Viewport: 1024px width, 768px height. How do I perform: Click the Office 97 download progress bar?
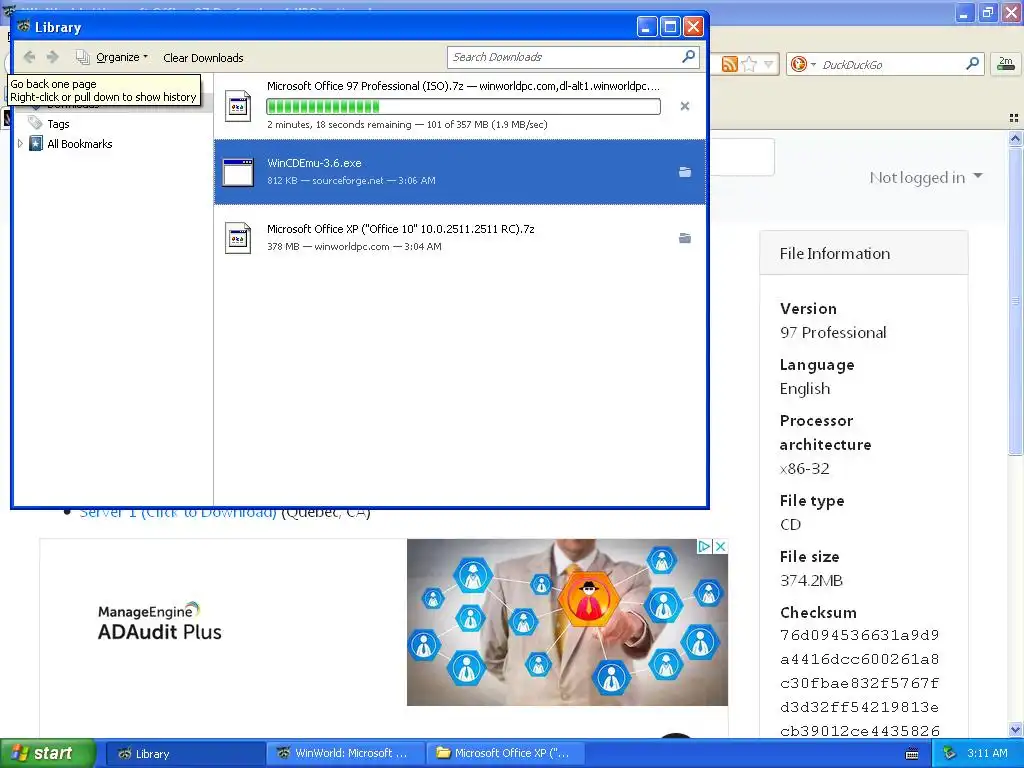463,106
